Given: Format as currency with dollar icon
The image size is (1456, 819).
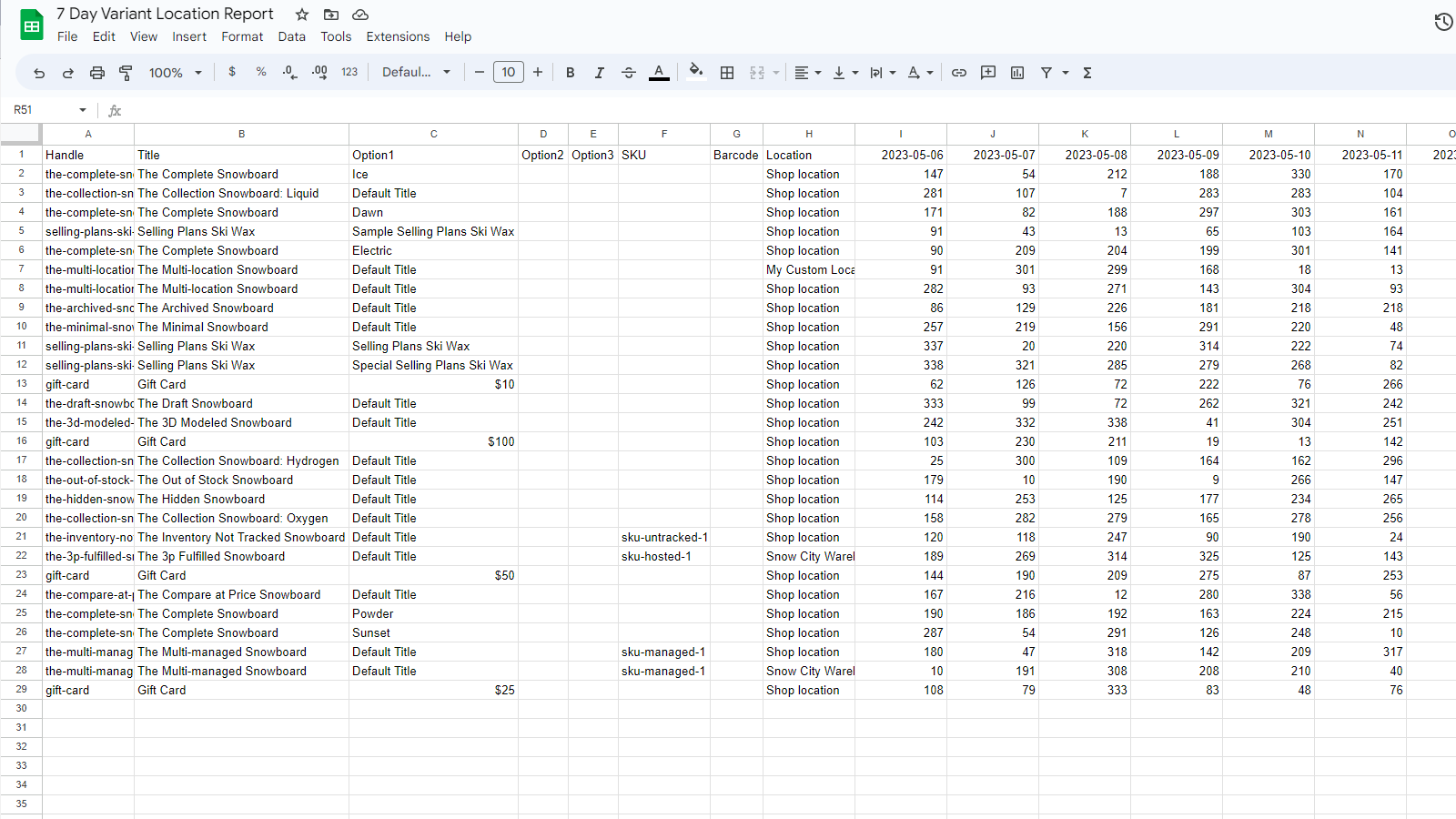Looking at the screenshot, I should tap(232, 72).
